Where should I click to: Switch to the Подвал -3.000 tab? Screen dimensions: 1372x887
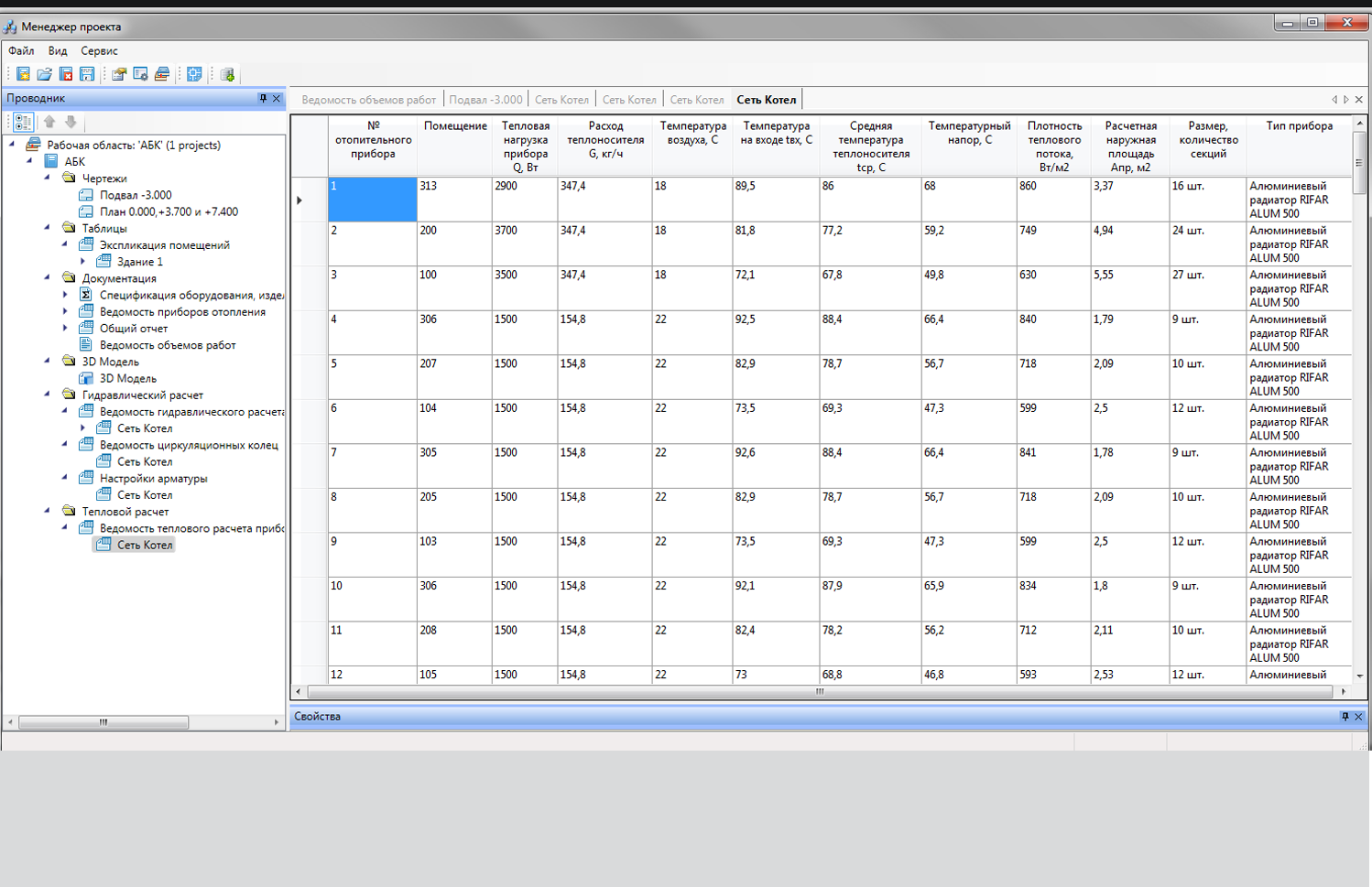click(485, 100)
